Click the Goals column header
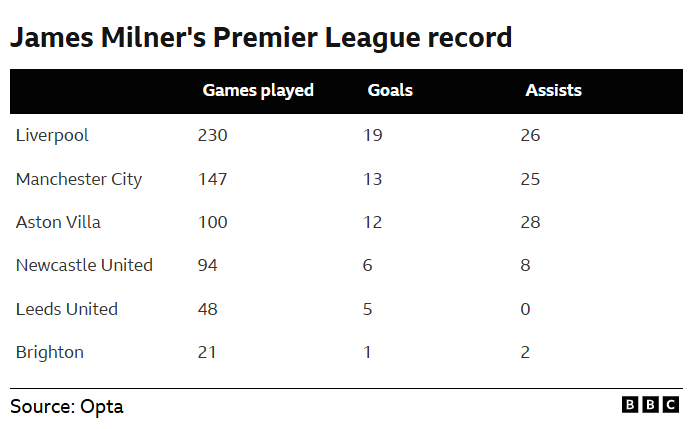Viewport: 690px width, 429px height. coord(390,90)
